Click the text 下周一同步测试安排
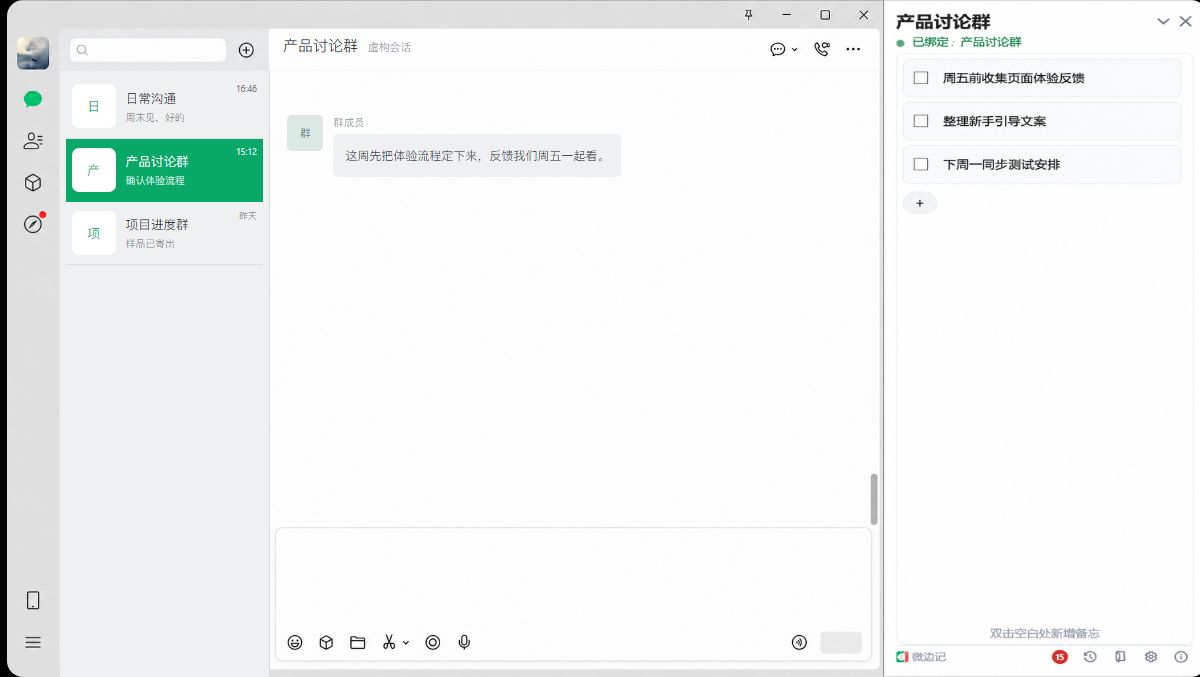Image resolution: width=1200 pixels, height=677 pixels. [x=1002, y=164]
